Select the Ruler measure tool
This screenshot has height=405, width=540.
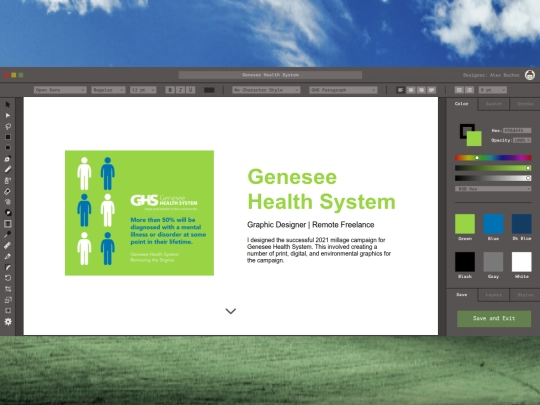click(8, 246)
